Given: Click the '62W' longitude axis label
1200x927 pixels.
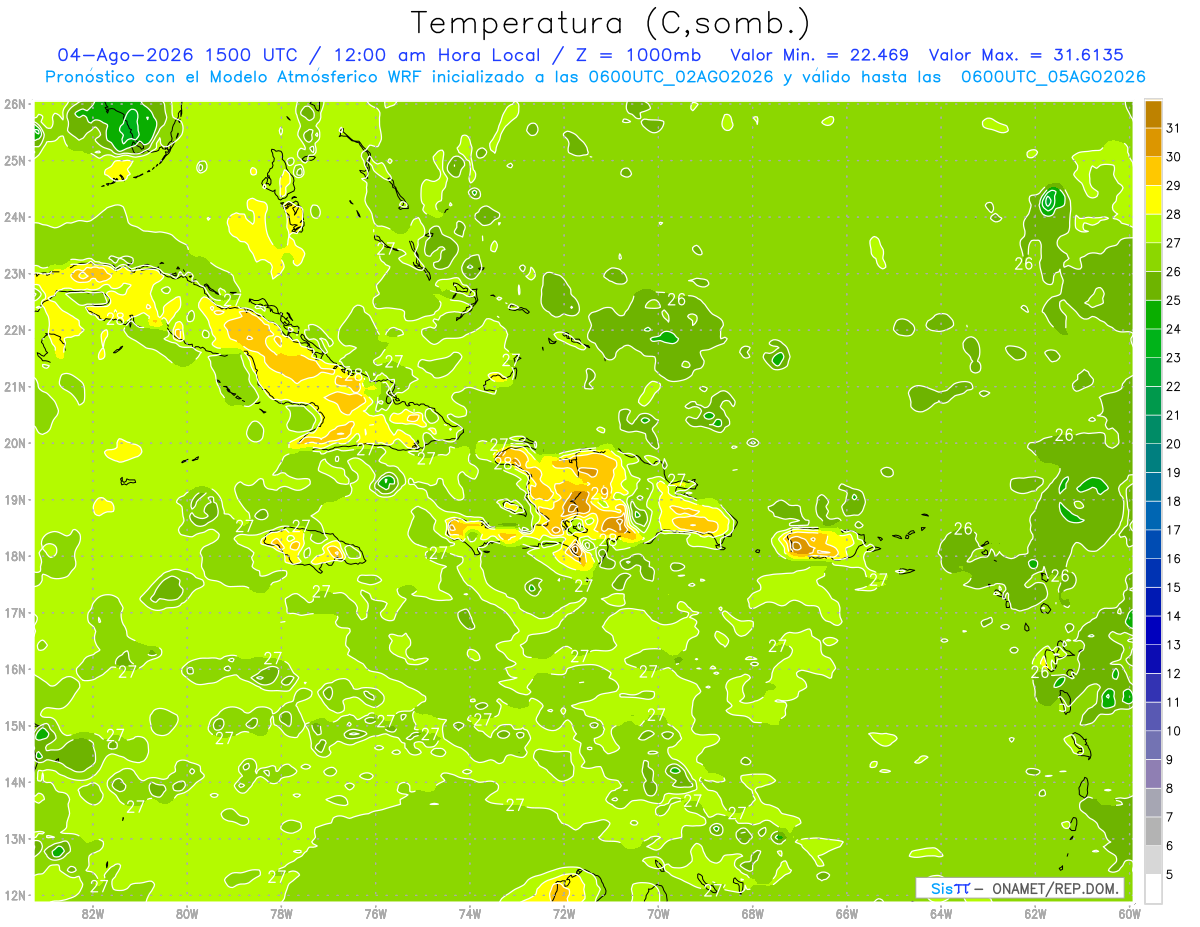Looking at the screenshot, I should (x=1035, y=913).
